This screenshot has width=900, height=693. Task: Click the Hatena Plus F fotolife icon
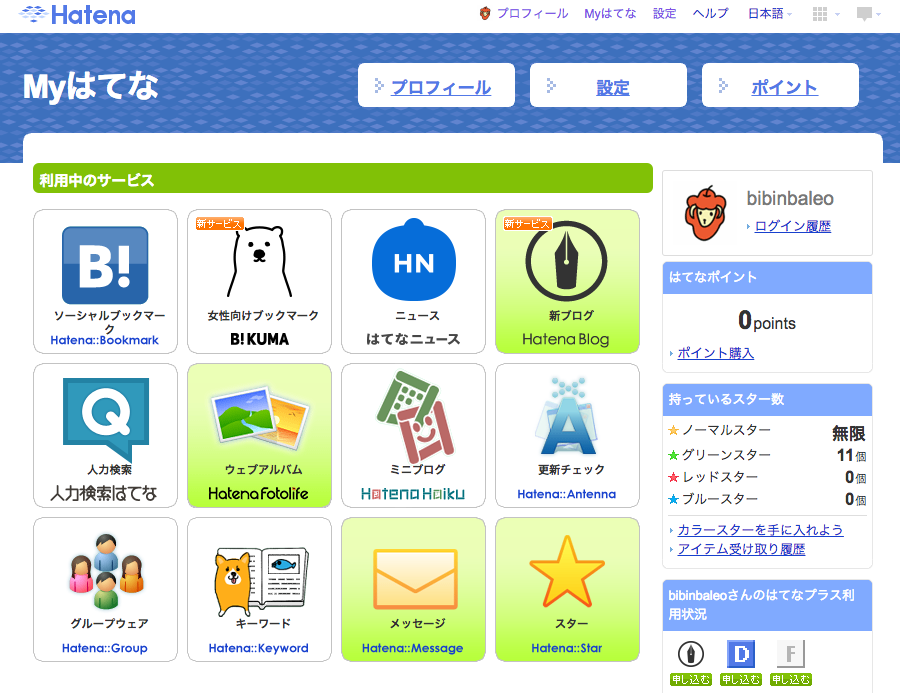(790, 653)
